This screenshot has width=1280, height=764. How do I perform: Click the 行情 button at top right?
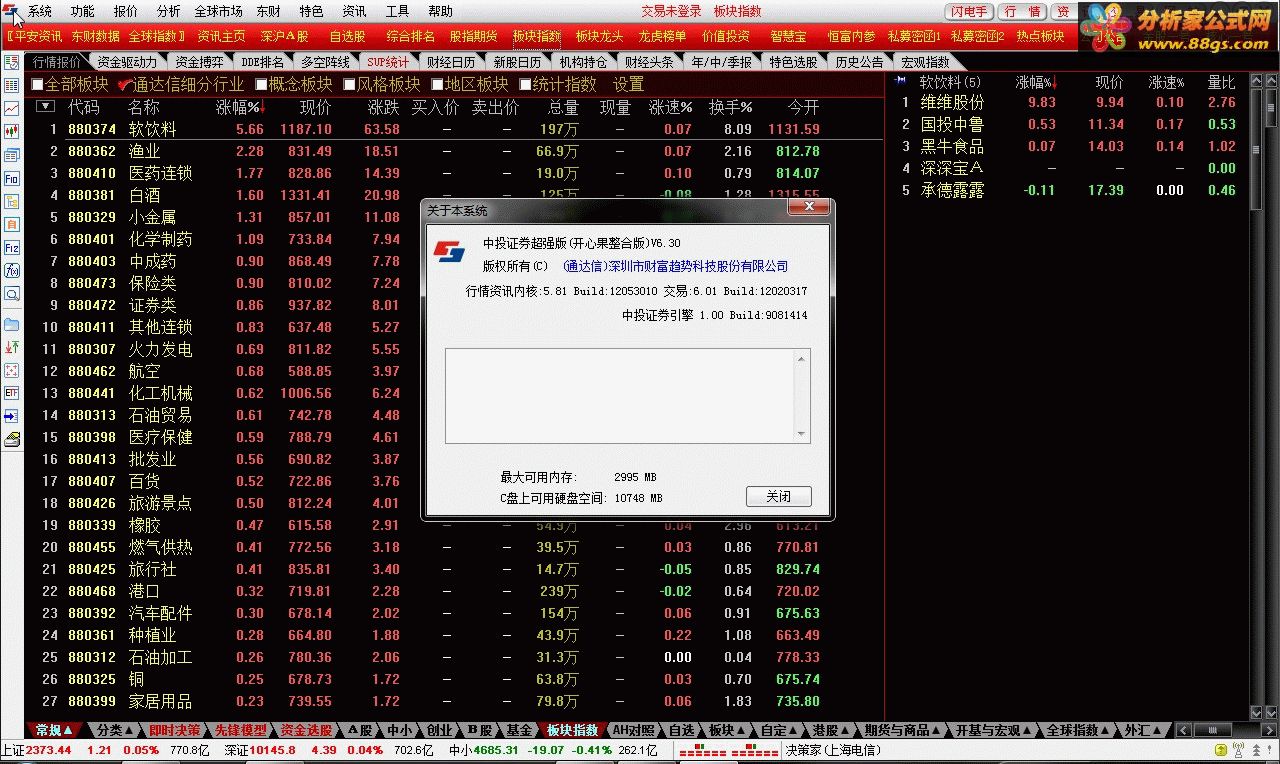click(1023, 11)
